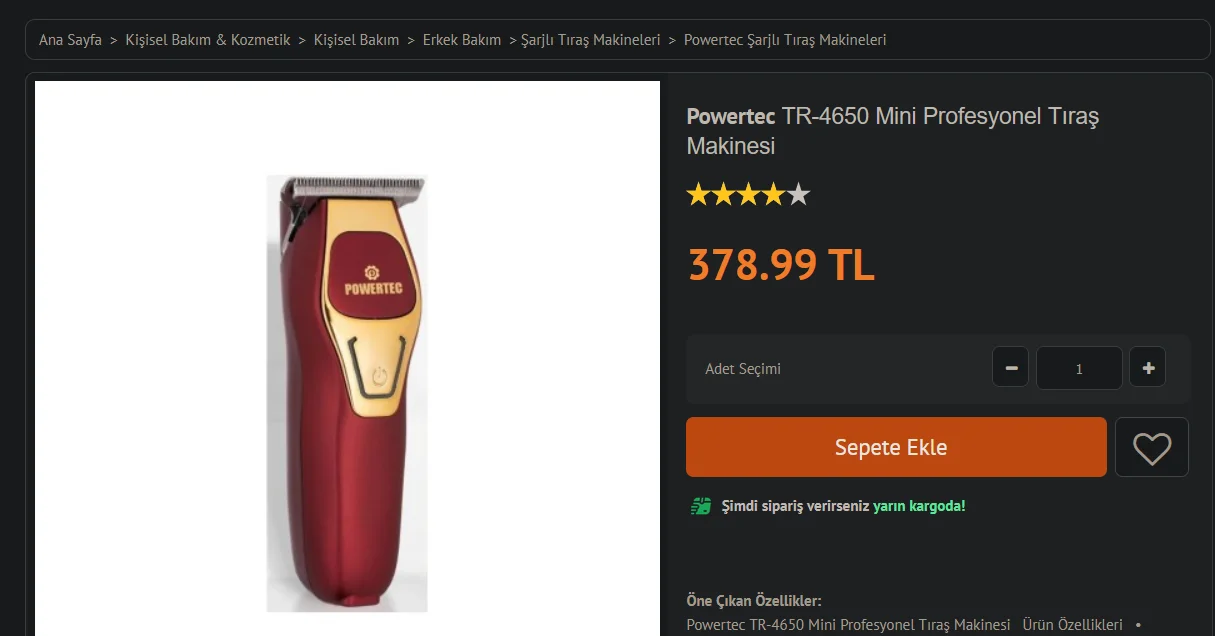Focus the quantity input field
This screenshot has height=636, width=1215.
click(x=1078, y=368)
